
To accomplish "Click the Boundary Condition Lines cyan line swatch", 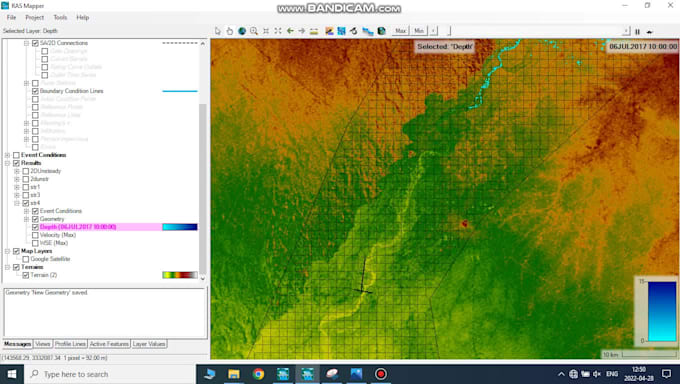I will [x=180, y=91].
